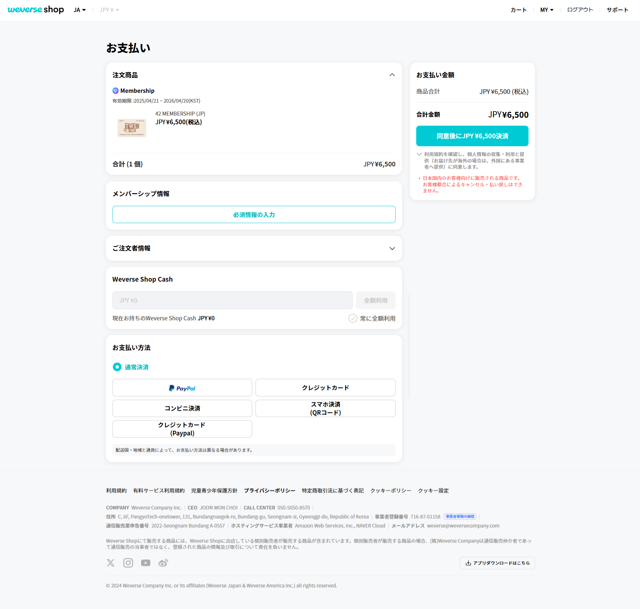Viewport: 640px width, 609px height.
Task: Open the Weibo social link
Action: pyautogui.click(x=163, y=563)
